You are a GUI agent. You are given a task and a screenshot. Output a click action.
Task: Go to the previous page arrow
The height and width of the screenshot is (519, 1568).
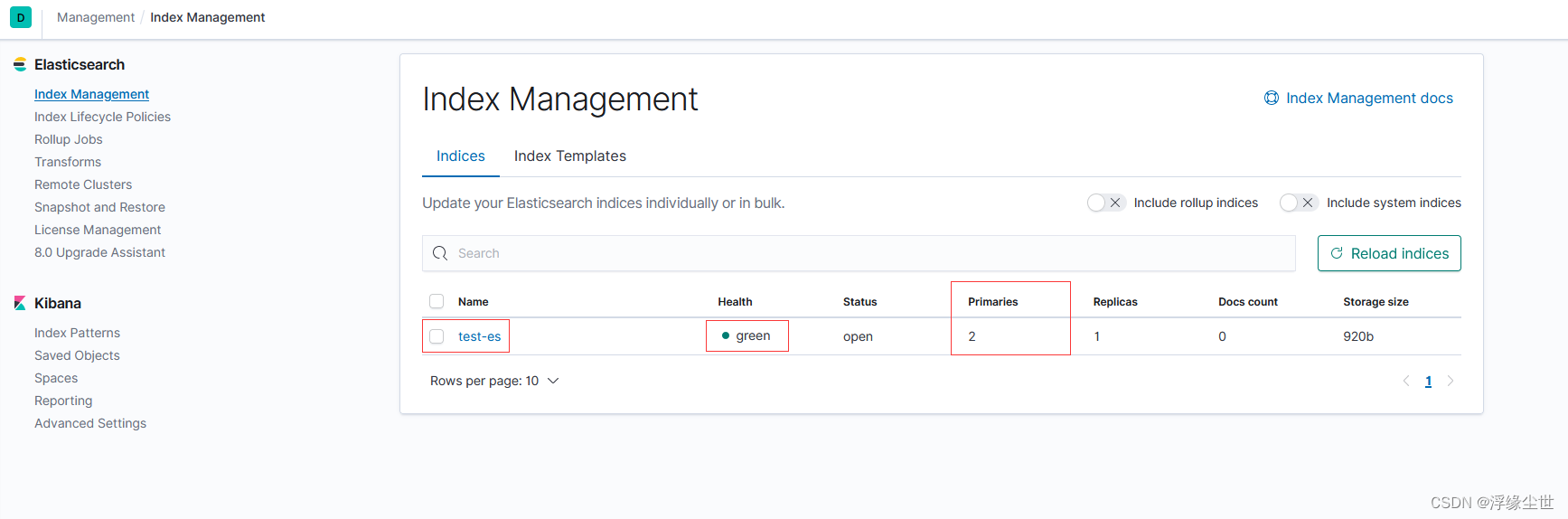[x=1406, y=381]
